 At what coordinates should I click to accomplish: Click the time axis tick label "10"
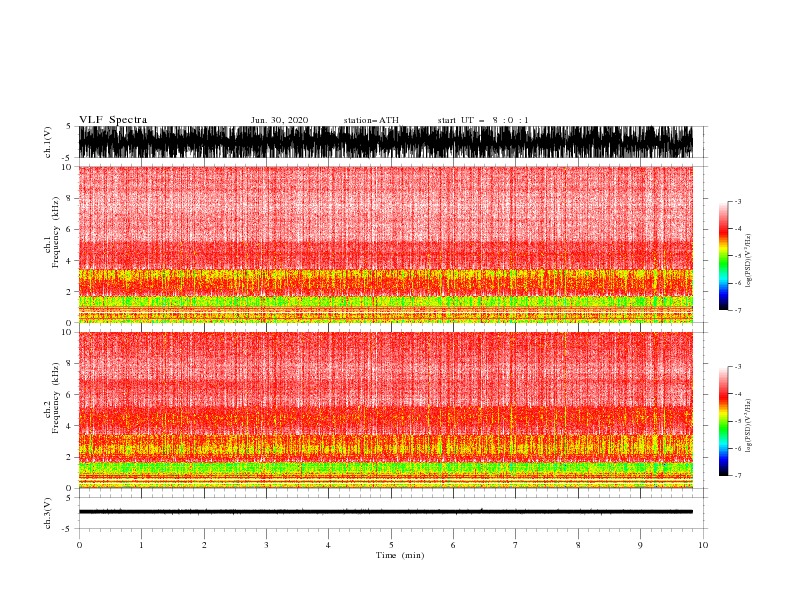(703, 545)
